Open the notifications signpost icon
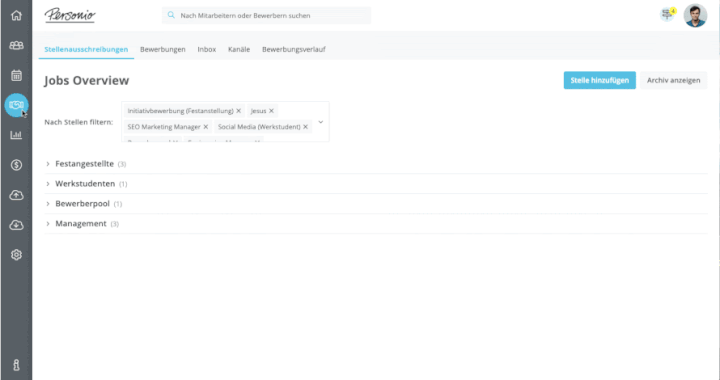 pos(667,15)
